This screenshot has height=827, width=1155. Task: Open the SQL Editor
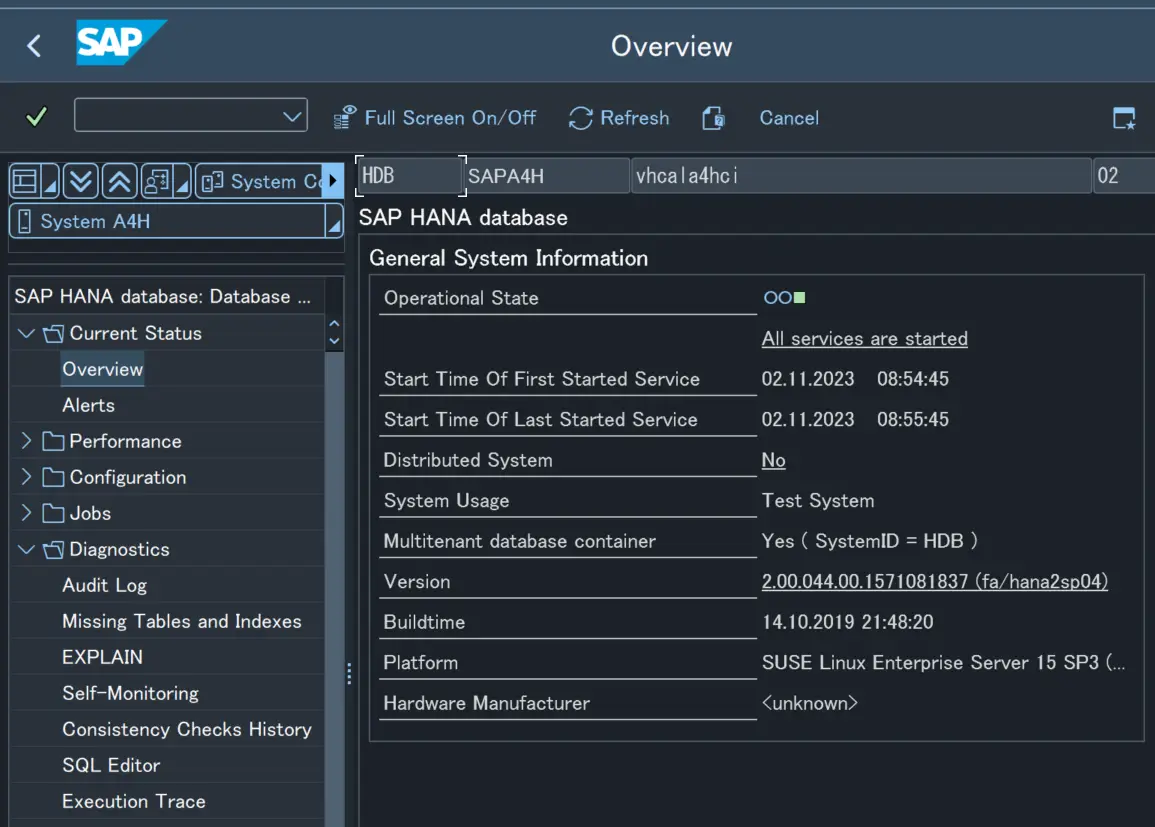[x=111, y=766]
